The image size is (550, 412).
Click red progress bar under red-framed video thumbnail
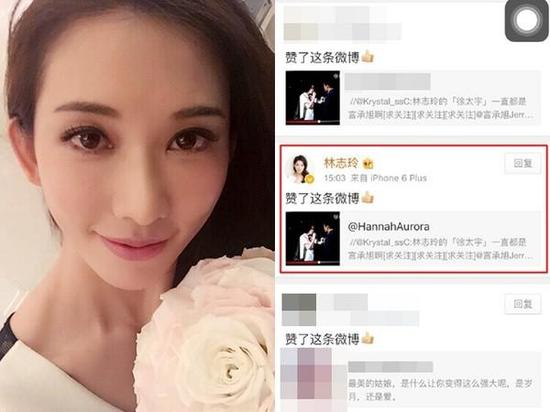(x=313, y=262)
